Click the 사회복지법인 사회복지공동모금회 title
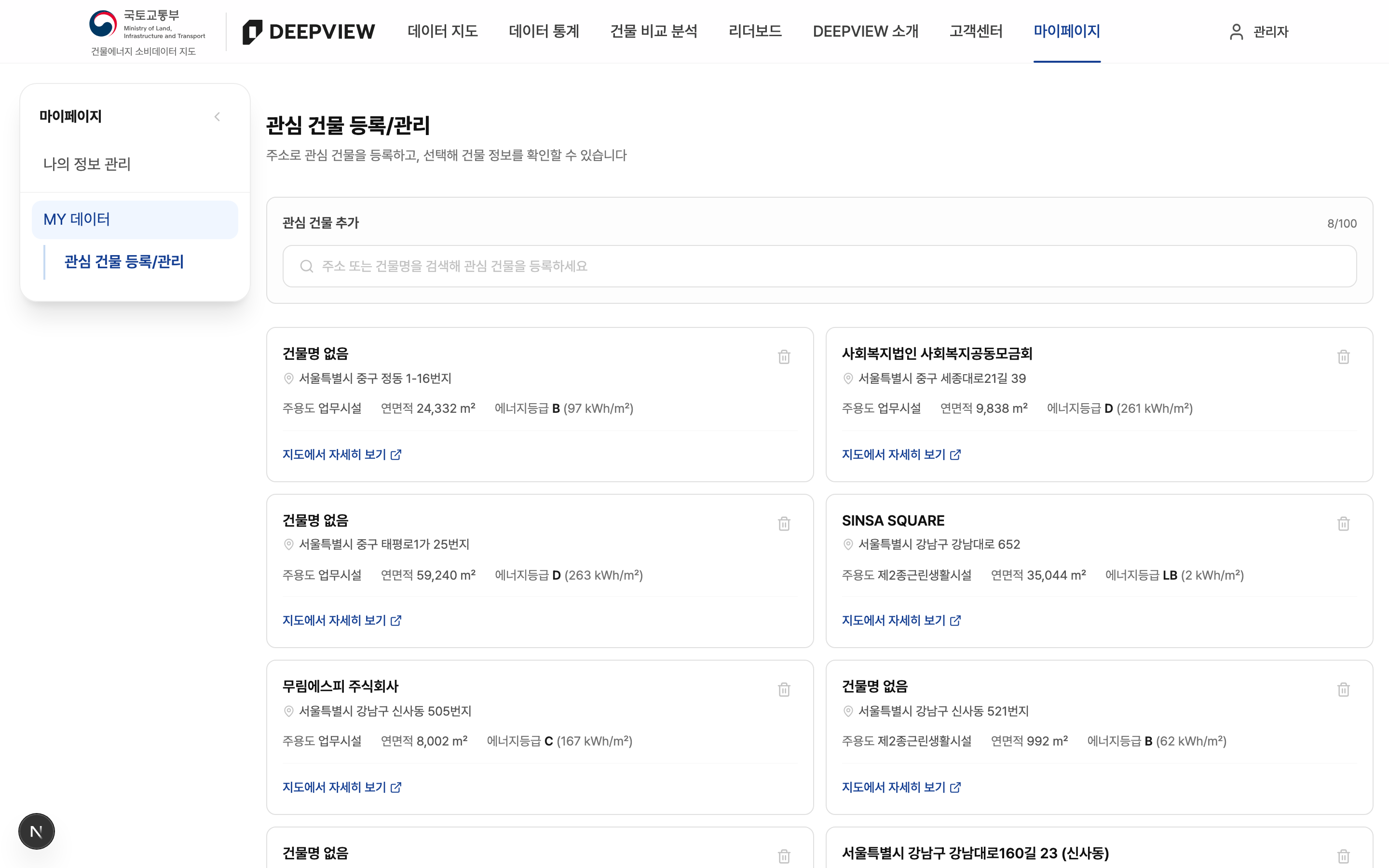The height and width of the screenshot is (868, 1389). 937,353
